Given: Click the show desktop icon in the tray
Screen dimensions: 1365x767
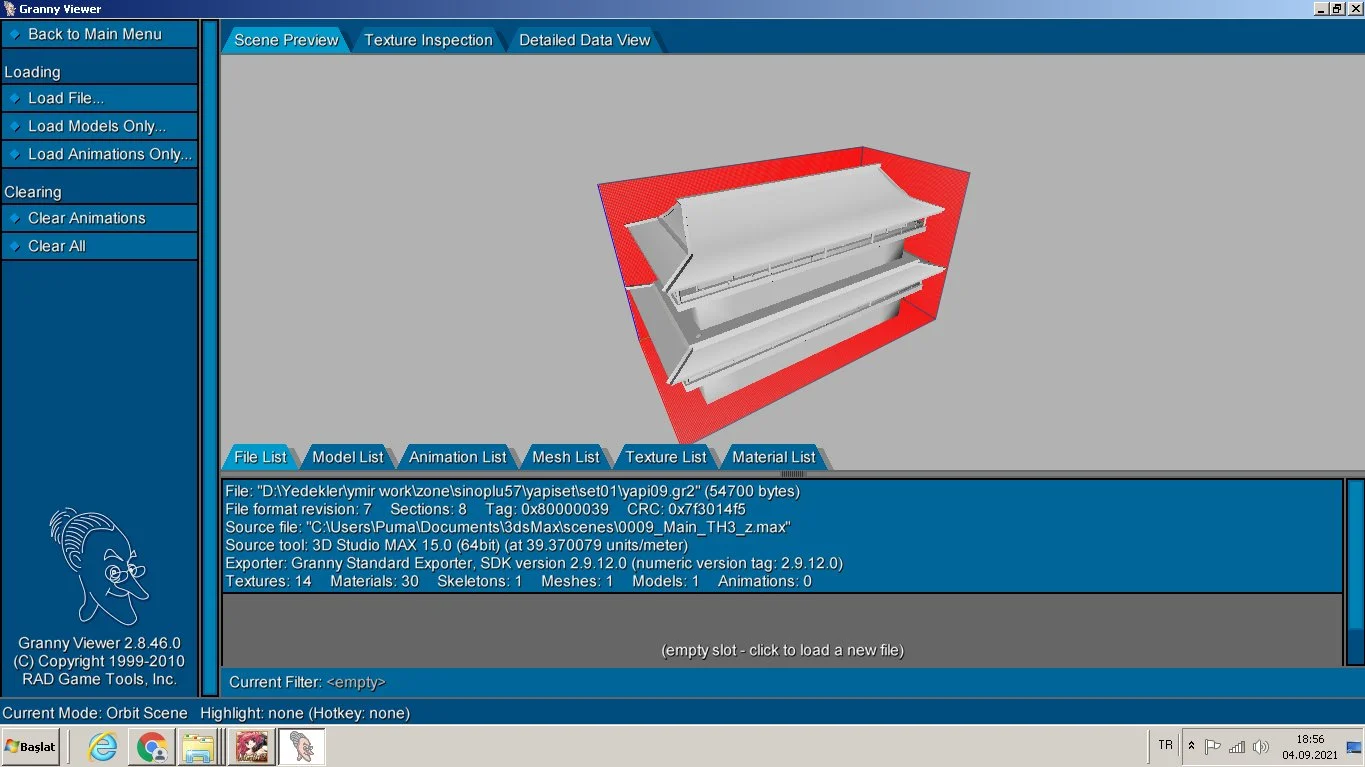Looking at the screenshot, I should [x=1354, y=747].
